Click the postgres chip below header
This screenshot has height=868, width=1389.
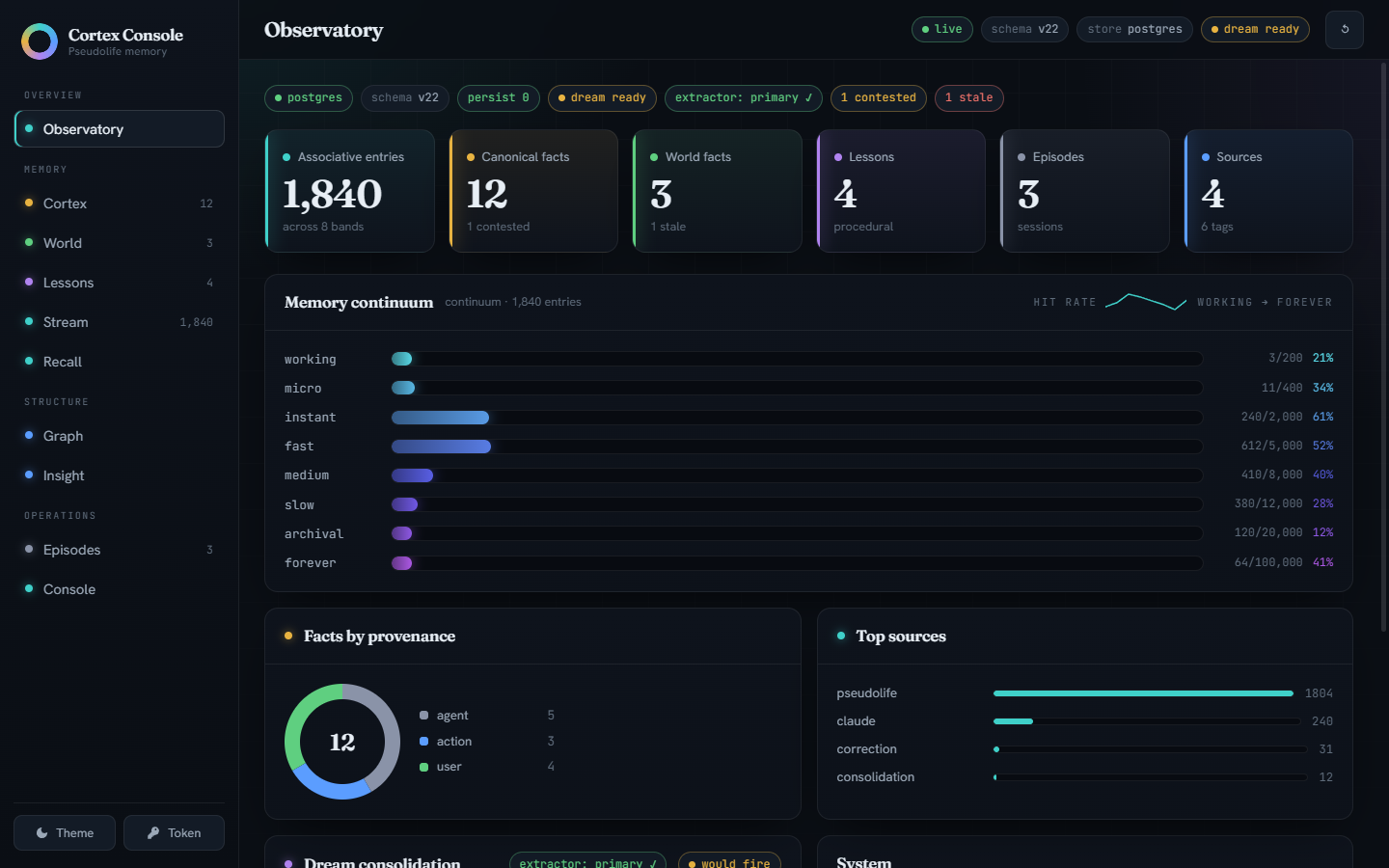point(309,98)
